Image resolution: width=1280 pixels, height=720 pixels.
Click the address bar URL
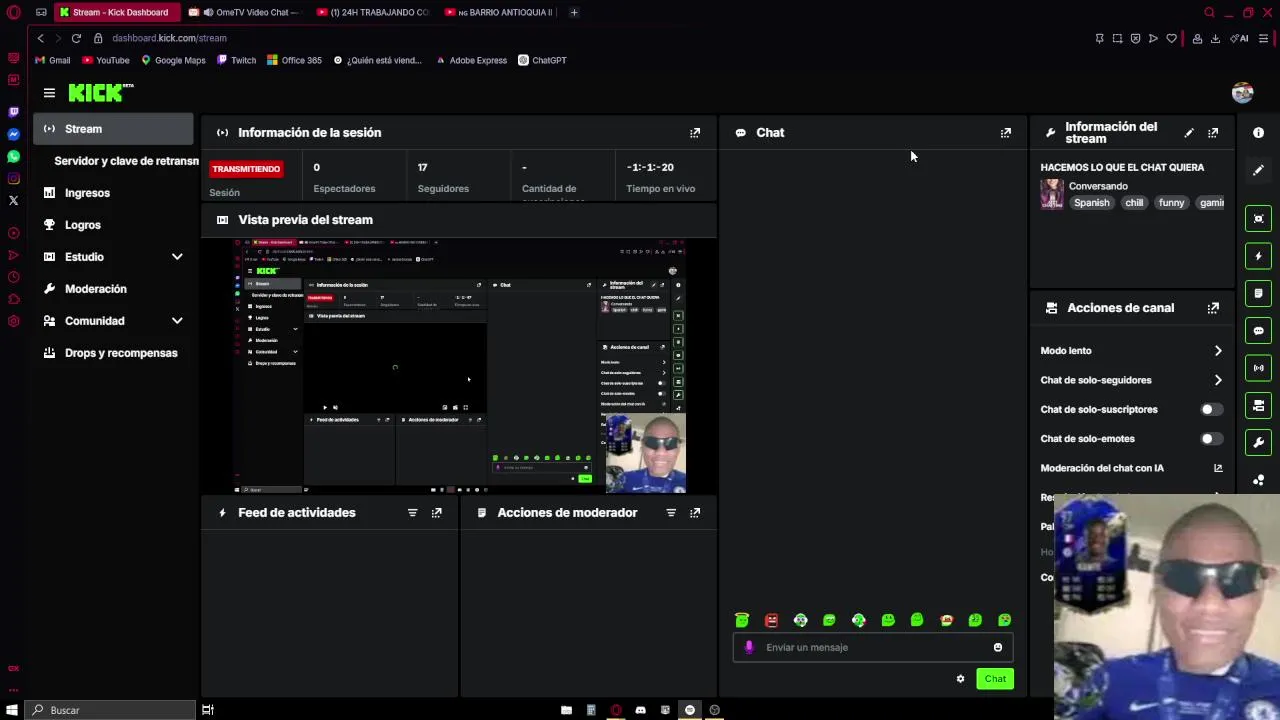[169, 38]
